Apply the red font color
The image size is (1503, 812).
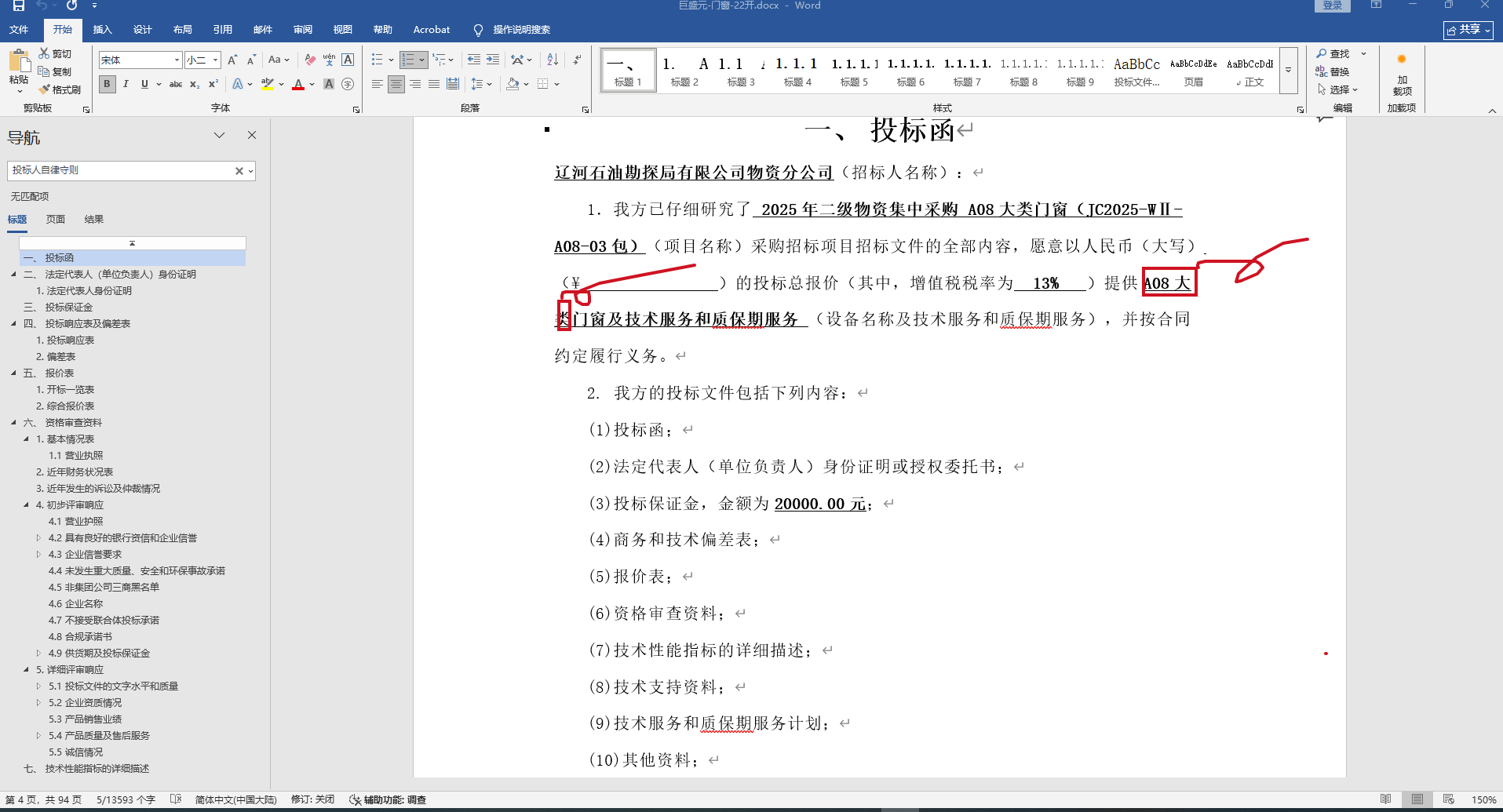(298, 84)
